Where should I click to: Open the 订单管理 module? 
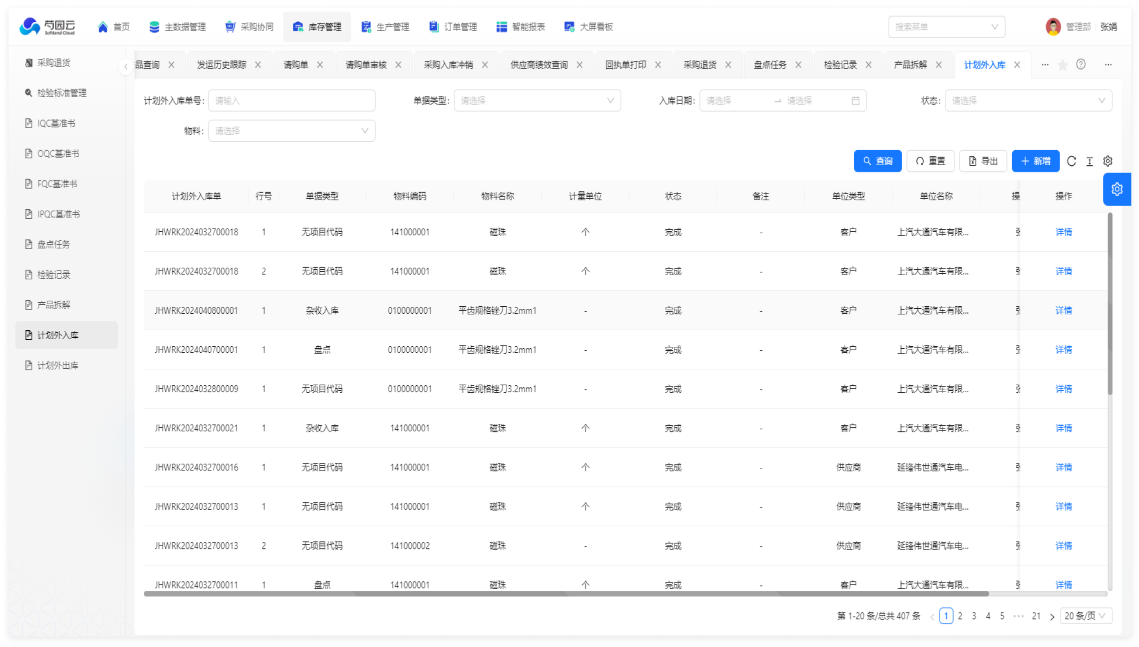click(453, 27)
